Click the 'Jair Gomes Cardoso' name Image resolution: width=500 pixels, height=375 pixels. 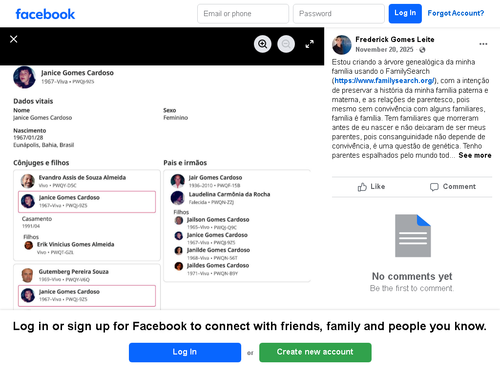coord(215,178)
